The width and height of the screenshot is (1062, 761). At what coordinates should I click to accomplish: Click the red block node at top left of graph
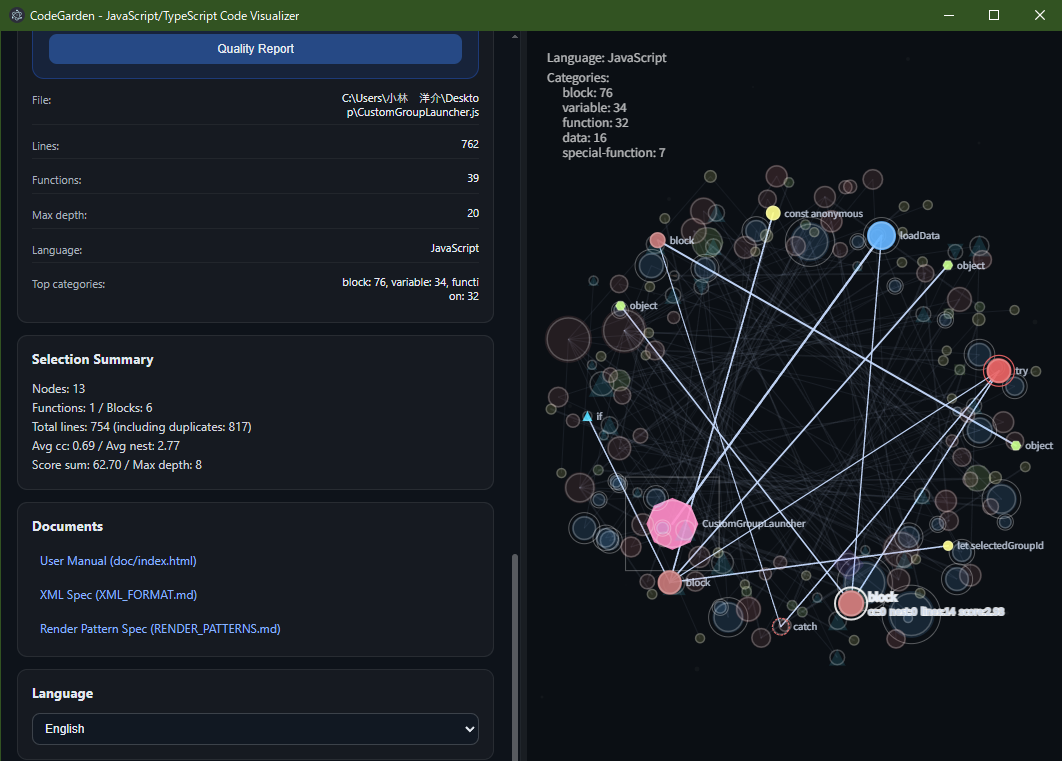[x=657, y=240]
